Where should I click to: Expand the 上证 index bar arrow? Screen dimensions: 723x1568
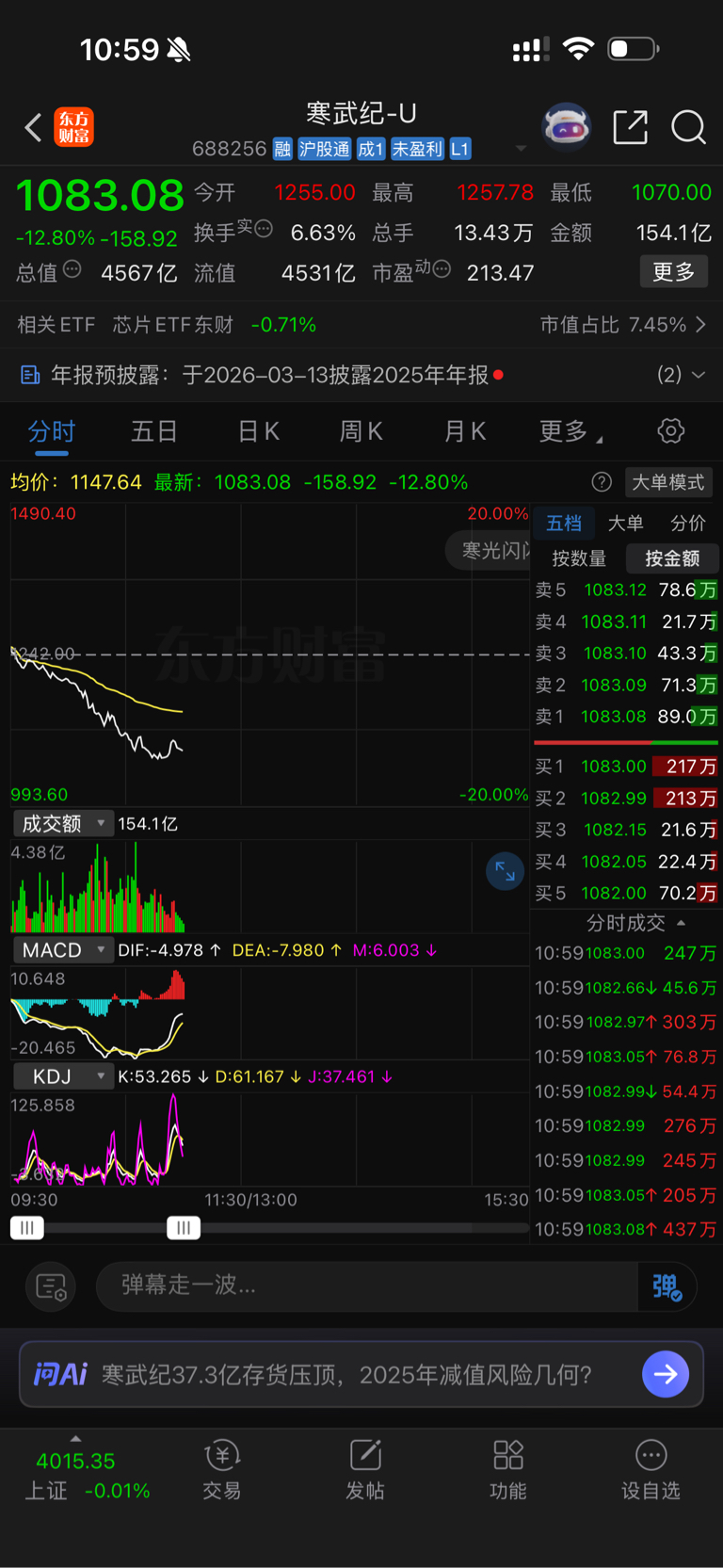(x=75, y=1438)
